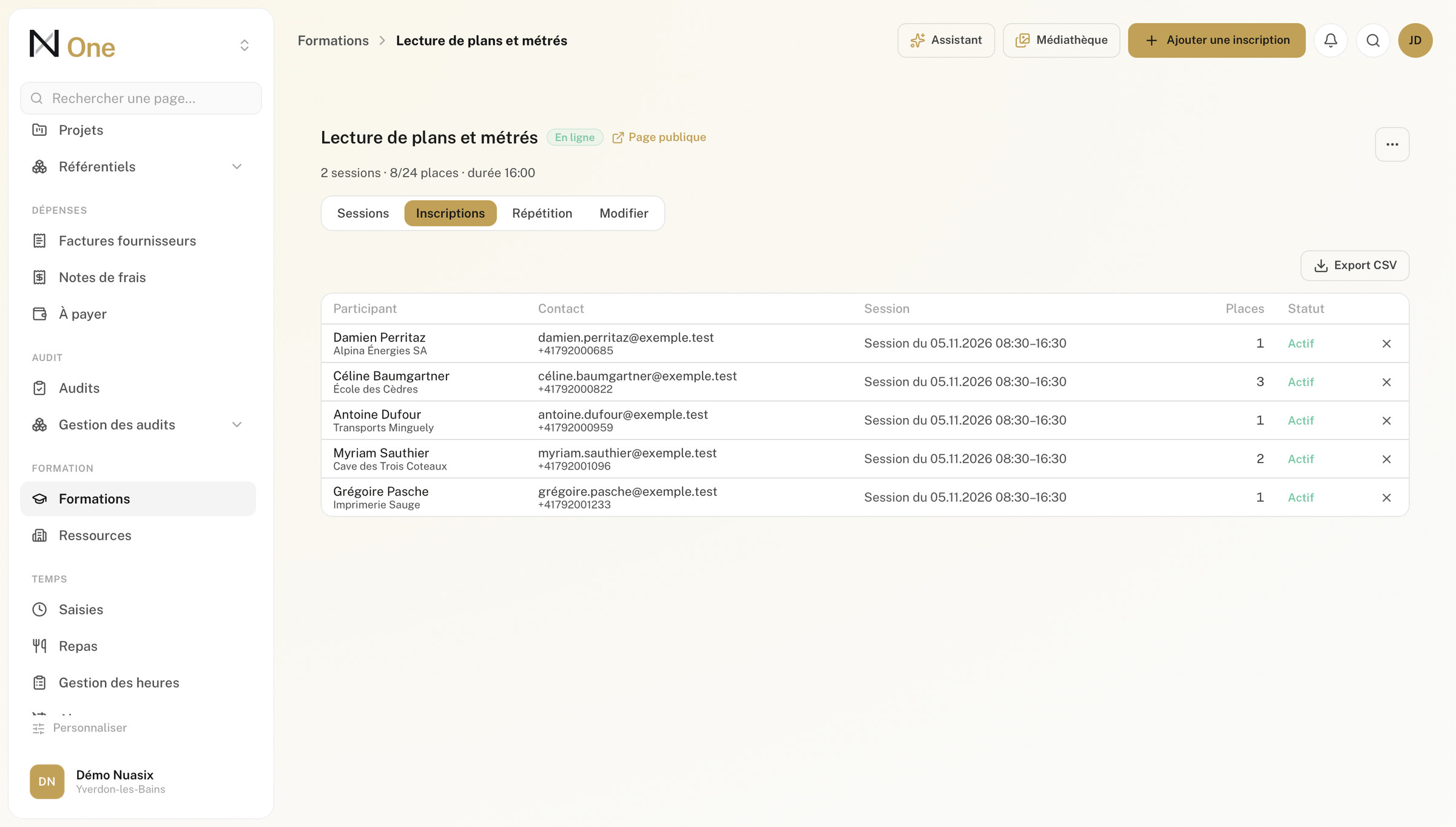The image size is (1456, 827).
Task: Click the search magnifier icon in header
Action: 1373,41
